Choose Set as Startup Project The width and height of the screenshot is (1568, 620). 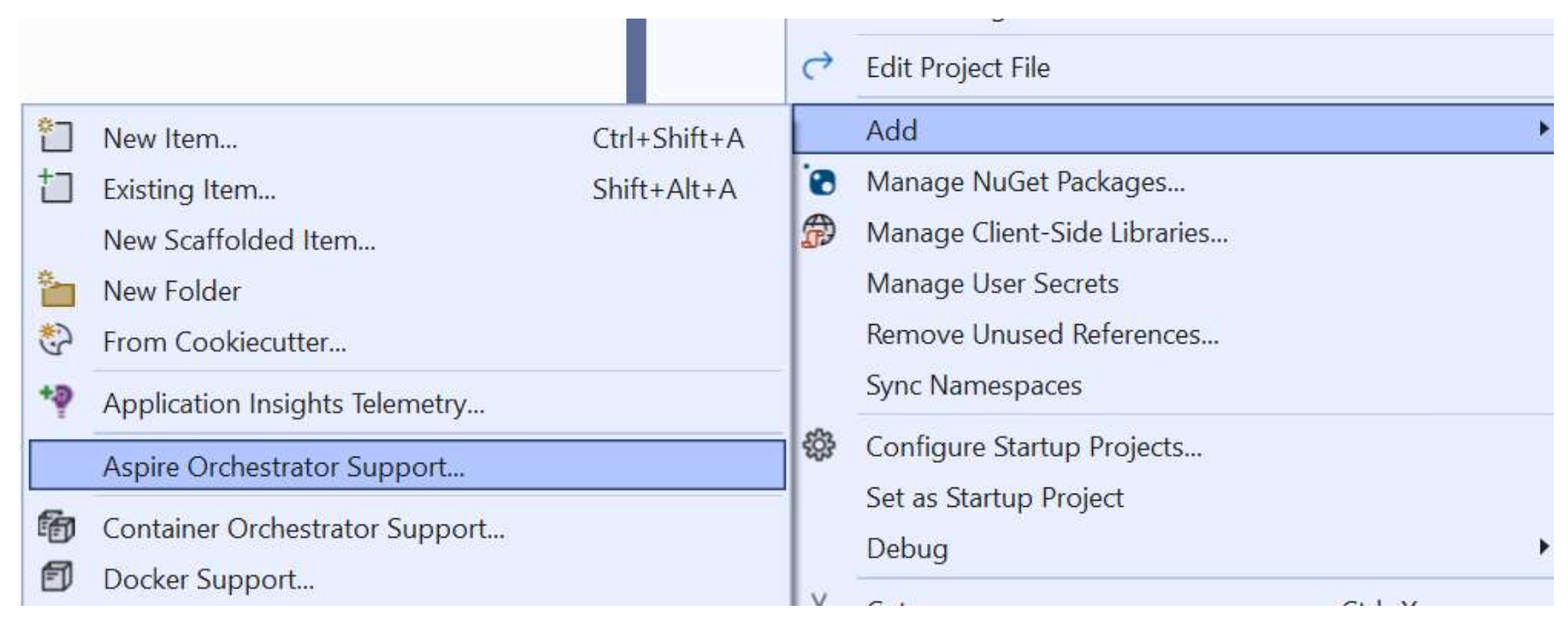tap(993, 499)
